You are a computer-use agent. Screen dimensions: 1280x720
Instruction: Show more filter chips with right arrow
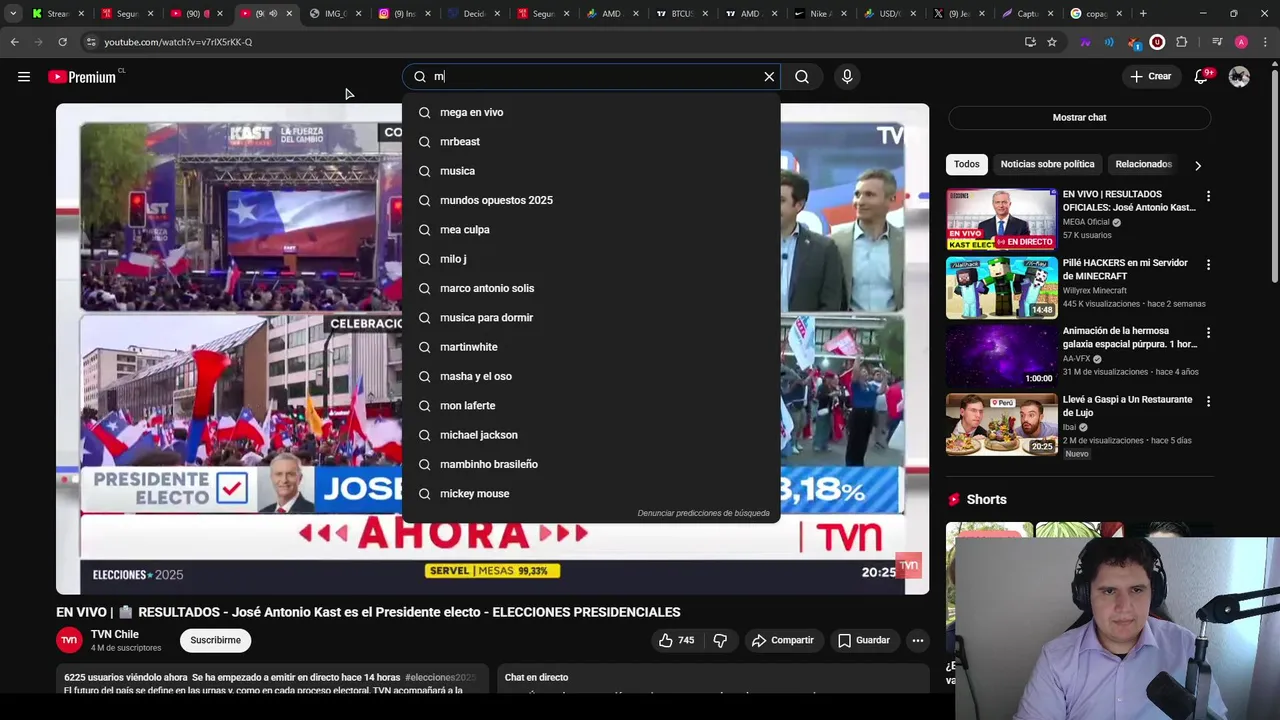1197,165
